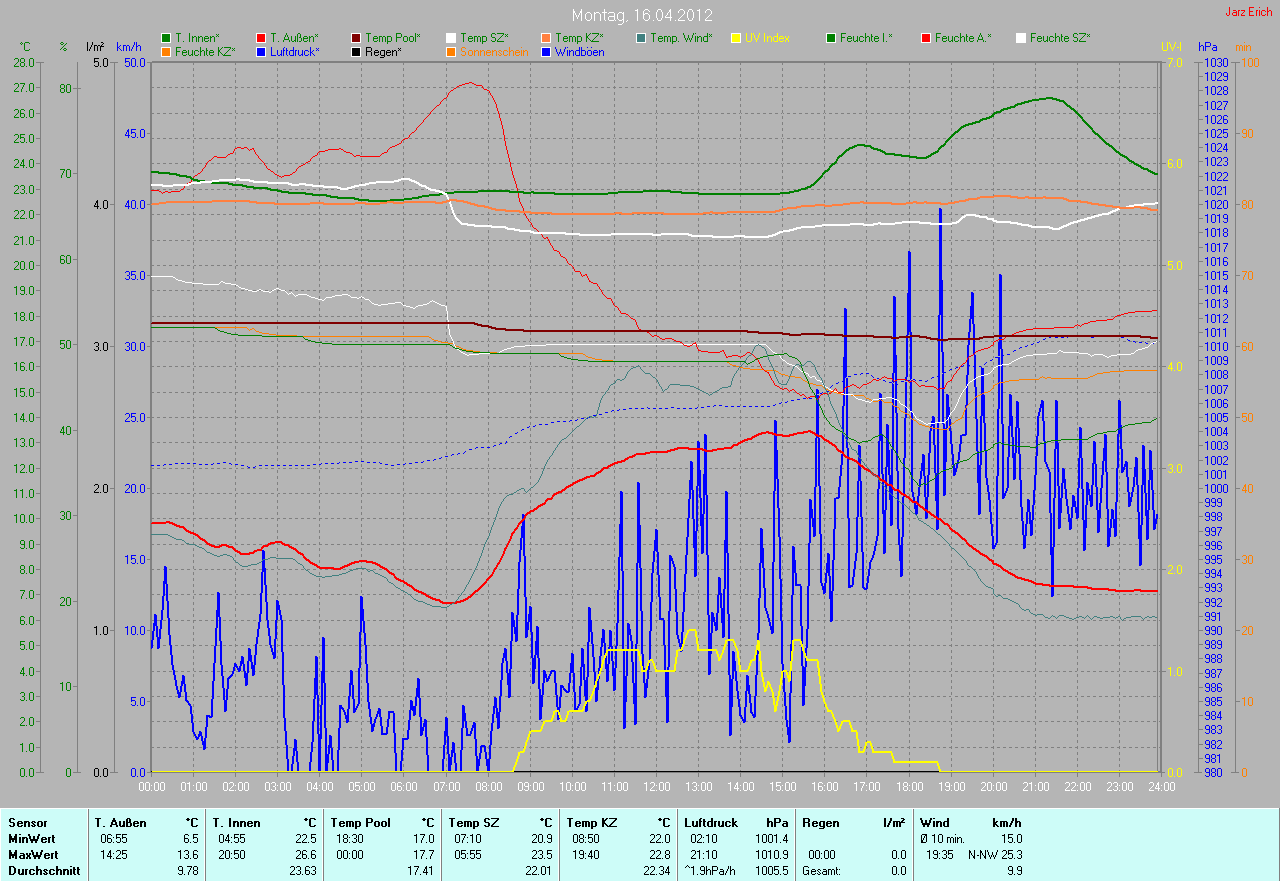Click the black Regen legend marker

click(356, 52)
